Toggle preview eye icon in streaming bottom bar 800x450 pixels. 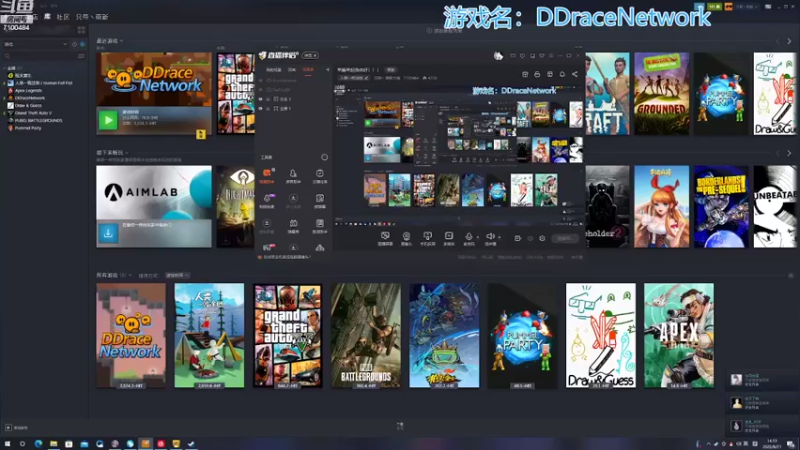(x=530, y=238)
